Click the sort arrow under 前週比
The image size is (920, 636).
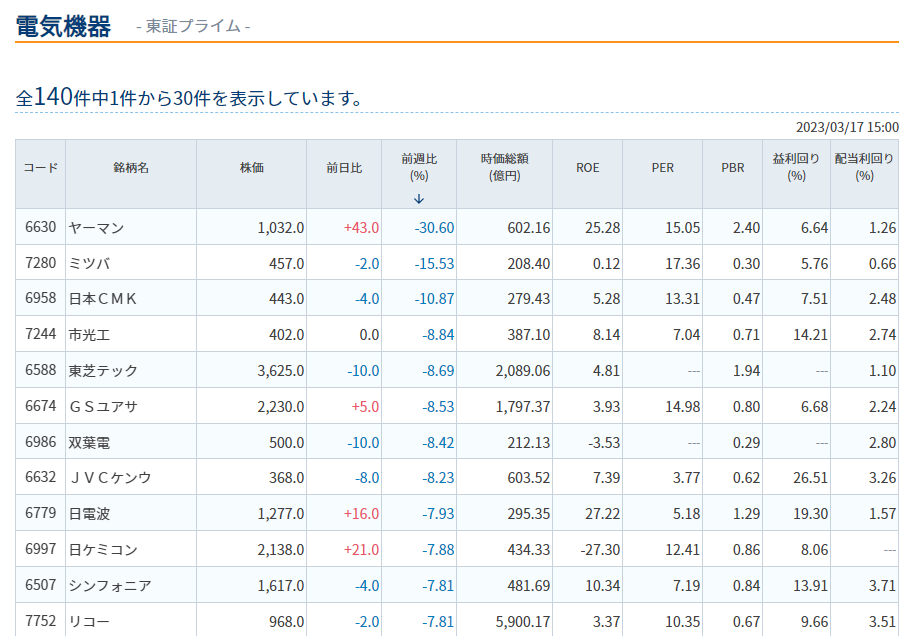[418, 199]
